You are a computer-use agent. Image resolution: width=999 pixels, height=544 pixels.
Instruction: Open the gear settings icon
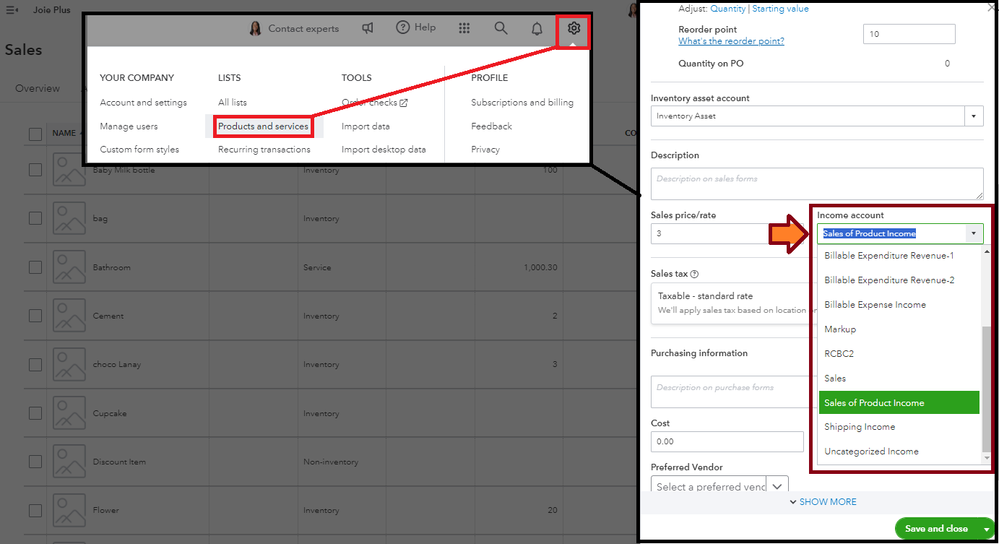coord(573,28)
